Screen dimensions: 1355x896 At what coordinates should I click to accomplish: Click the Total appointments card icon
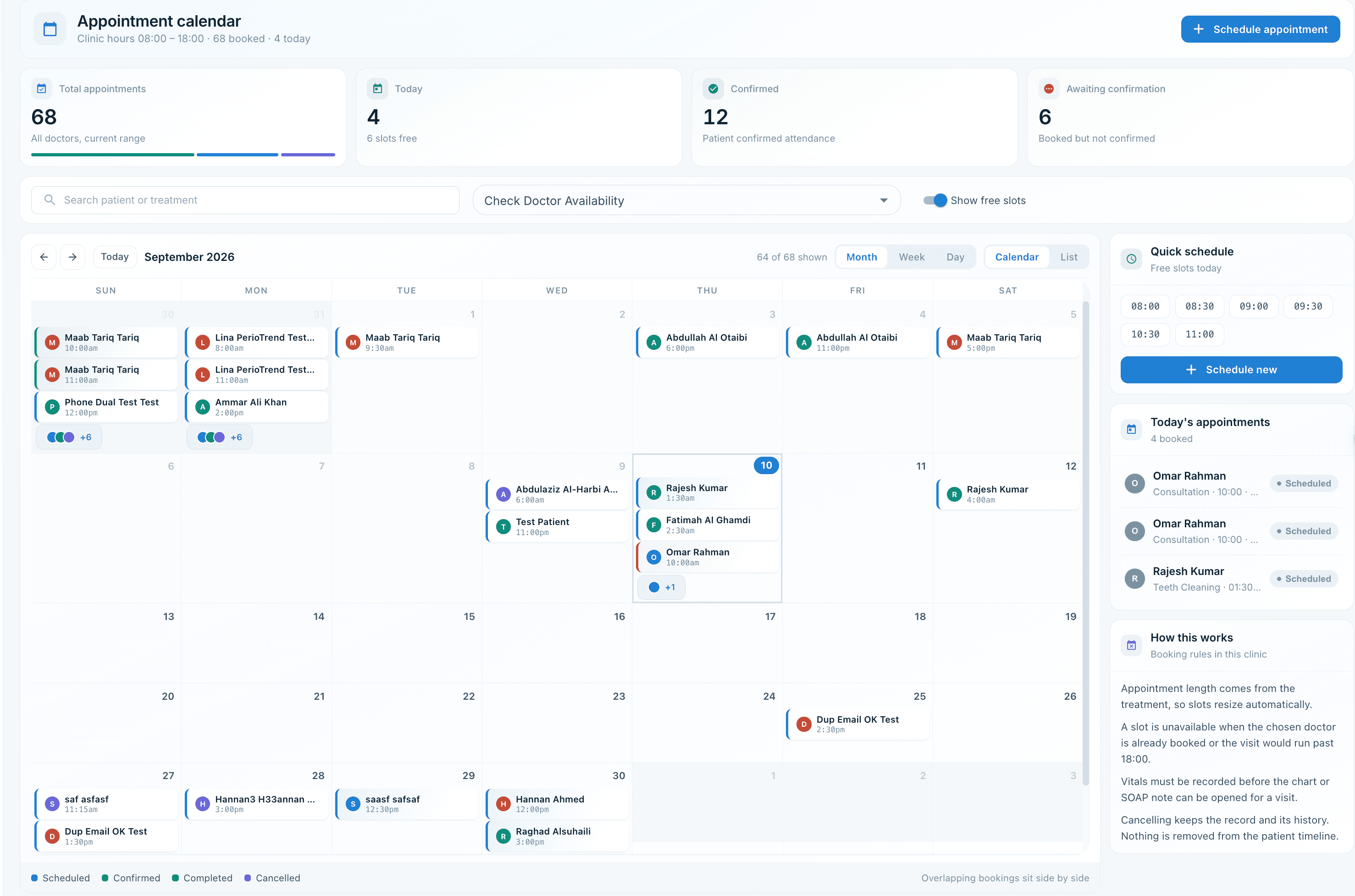point(42,88)
